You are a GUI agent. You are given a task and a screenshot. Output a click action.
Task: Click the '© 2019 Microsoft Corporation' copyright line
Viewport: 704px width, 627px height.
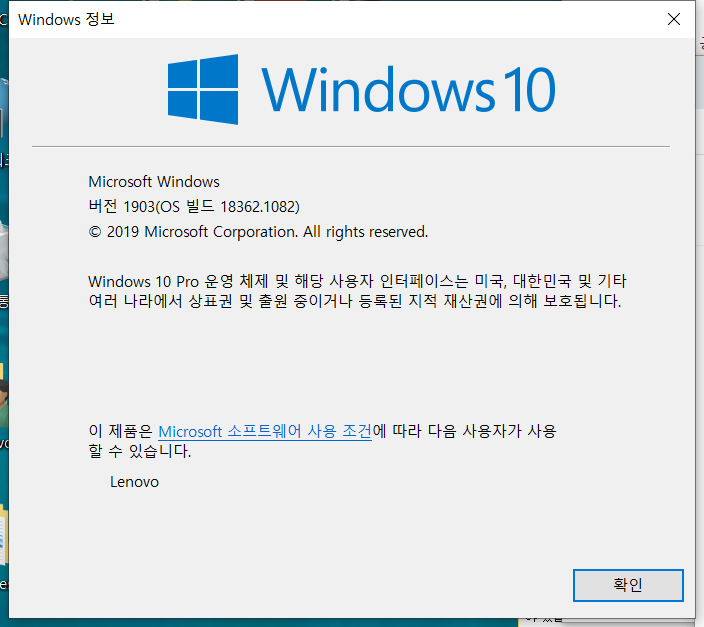[x=258, y=232]
